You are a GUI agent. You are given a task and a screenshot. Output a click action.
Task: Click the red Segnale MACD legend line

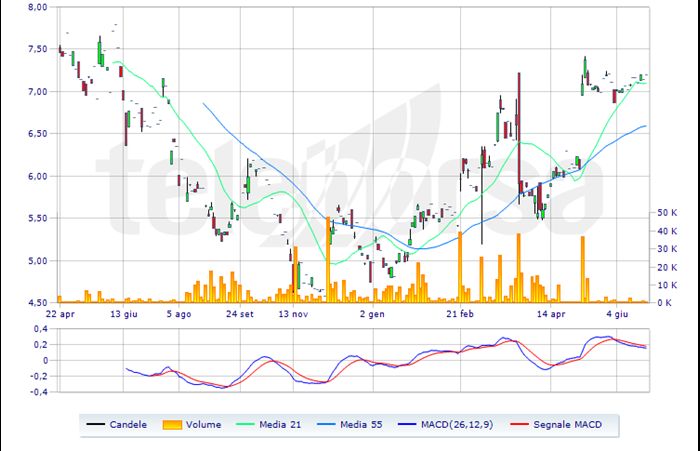[519, 424]
